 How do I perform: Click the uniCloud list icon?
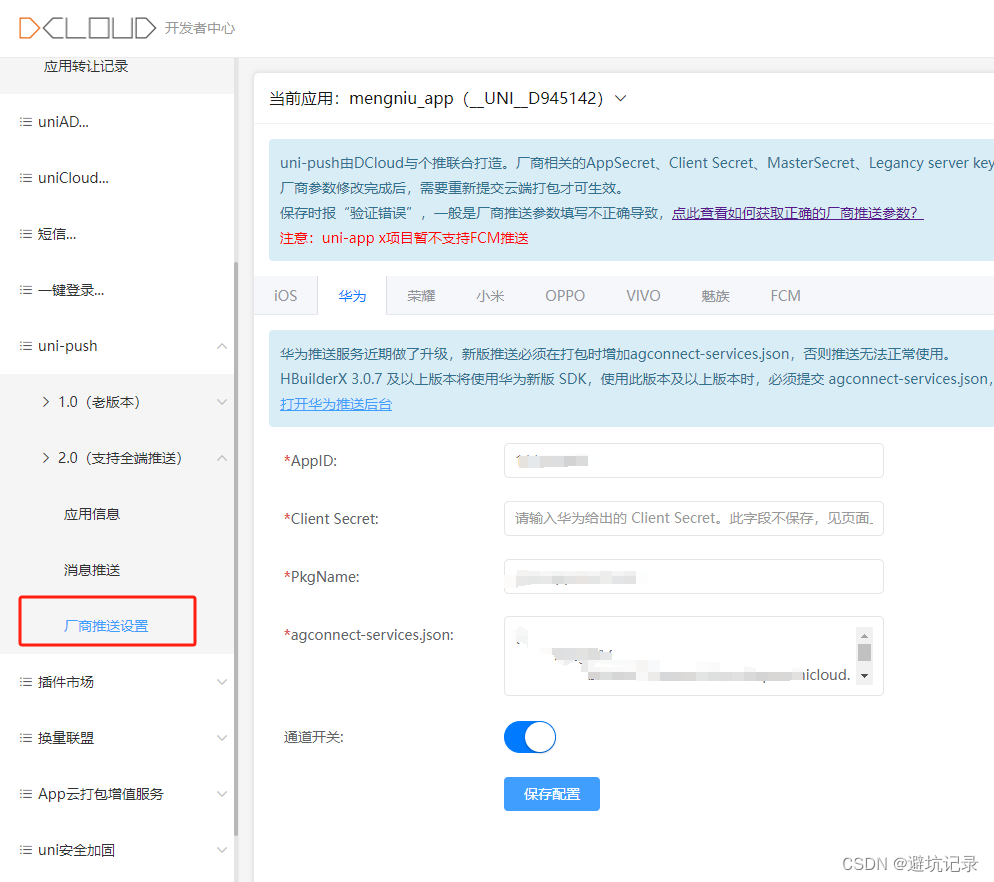tap(25, 178)
